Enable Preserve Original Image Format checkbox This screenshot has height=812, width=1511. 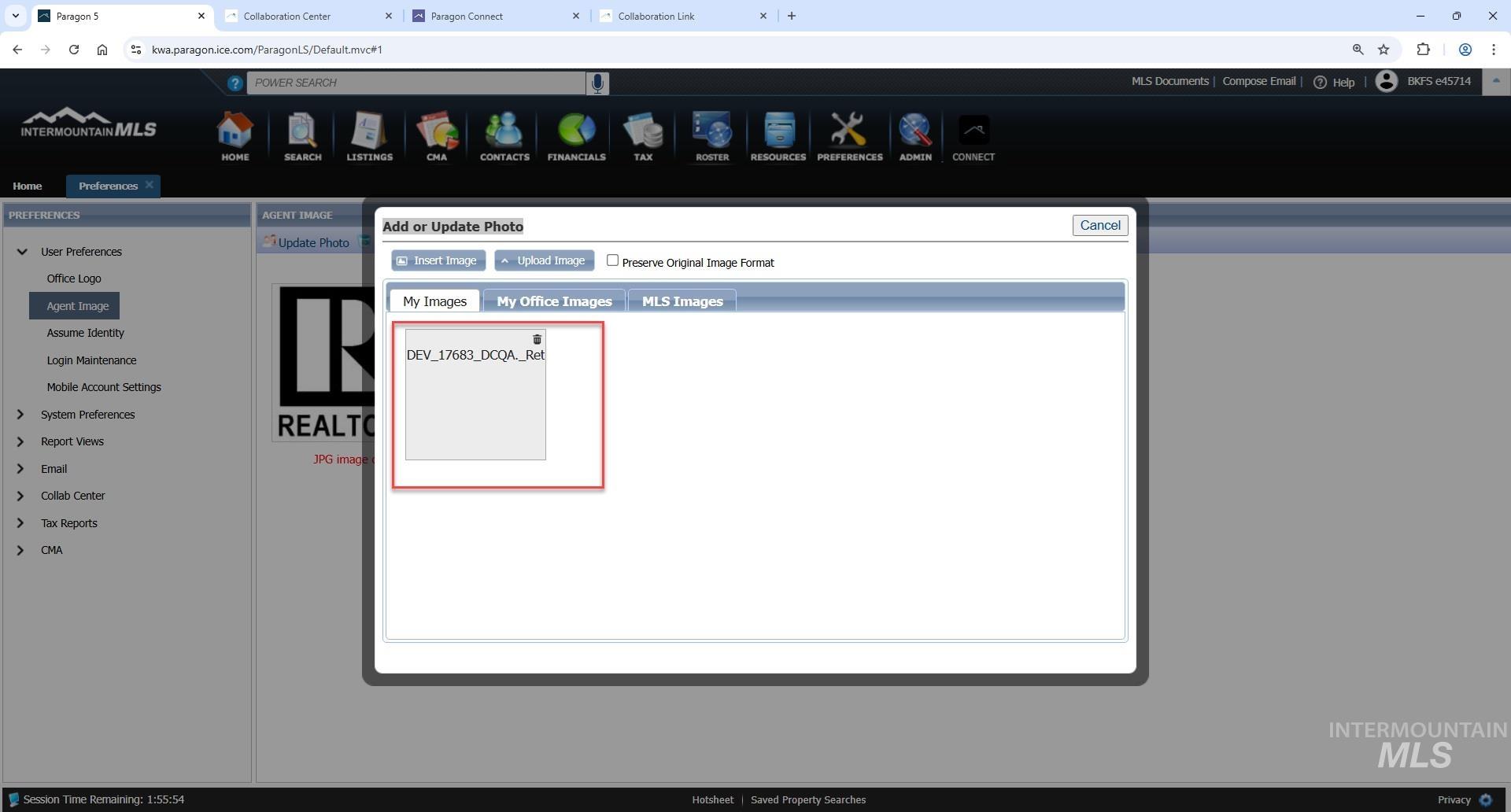(x=612, y=260)
